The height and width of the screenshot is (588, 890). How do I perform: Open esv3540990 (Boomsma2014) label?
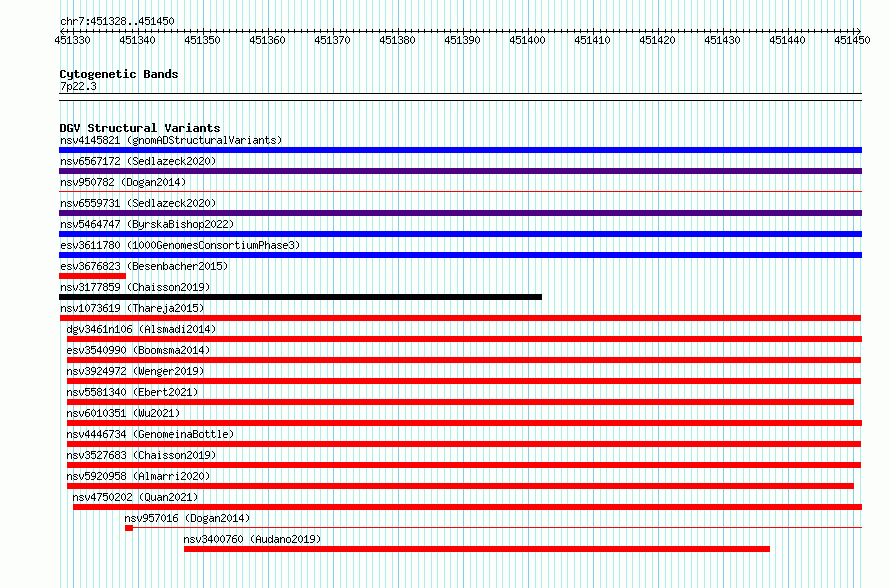tap(138, 350)
